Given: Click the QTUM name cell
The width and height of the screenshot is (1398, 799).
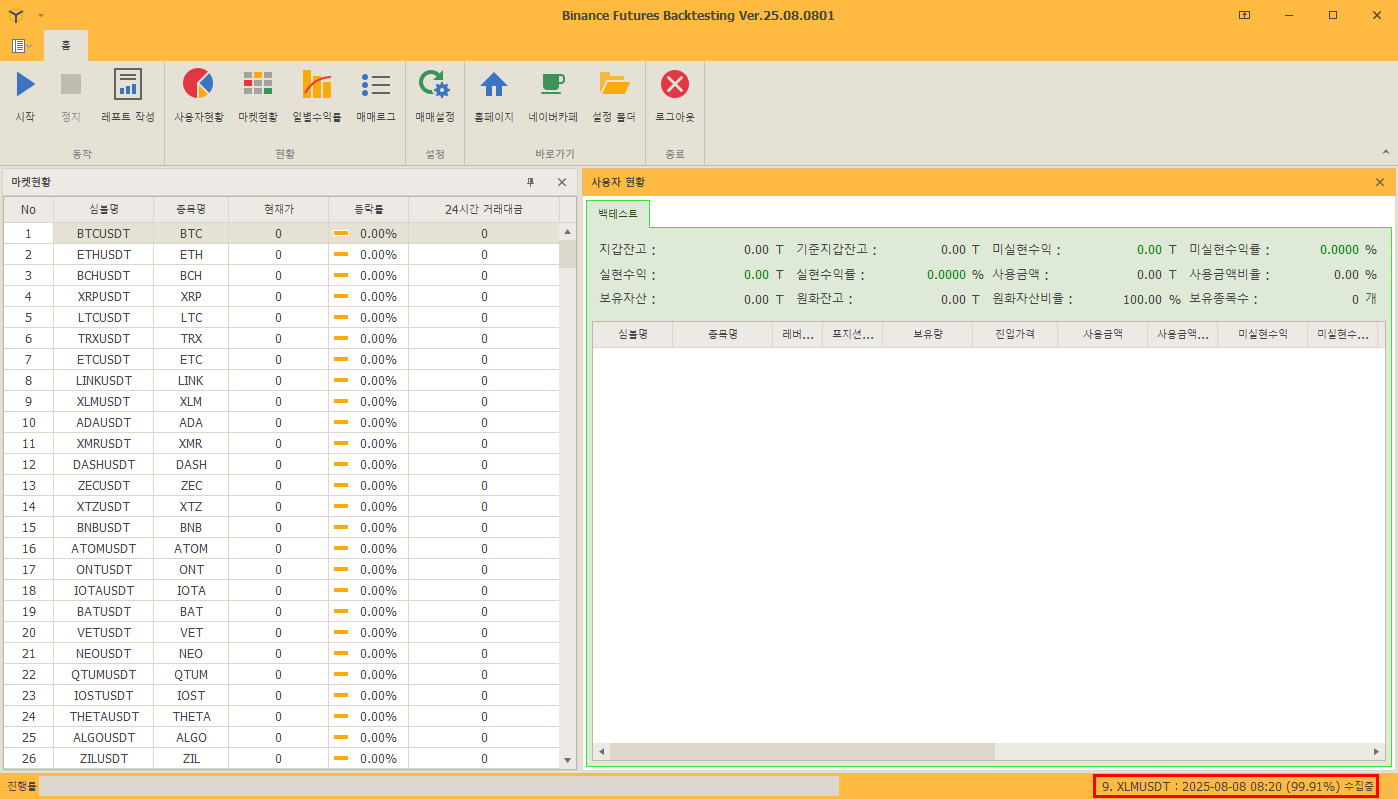Looking at the screenshot, I should point(191,674).
